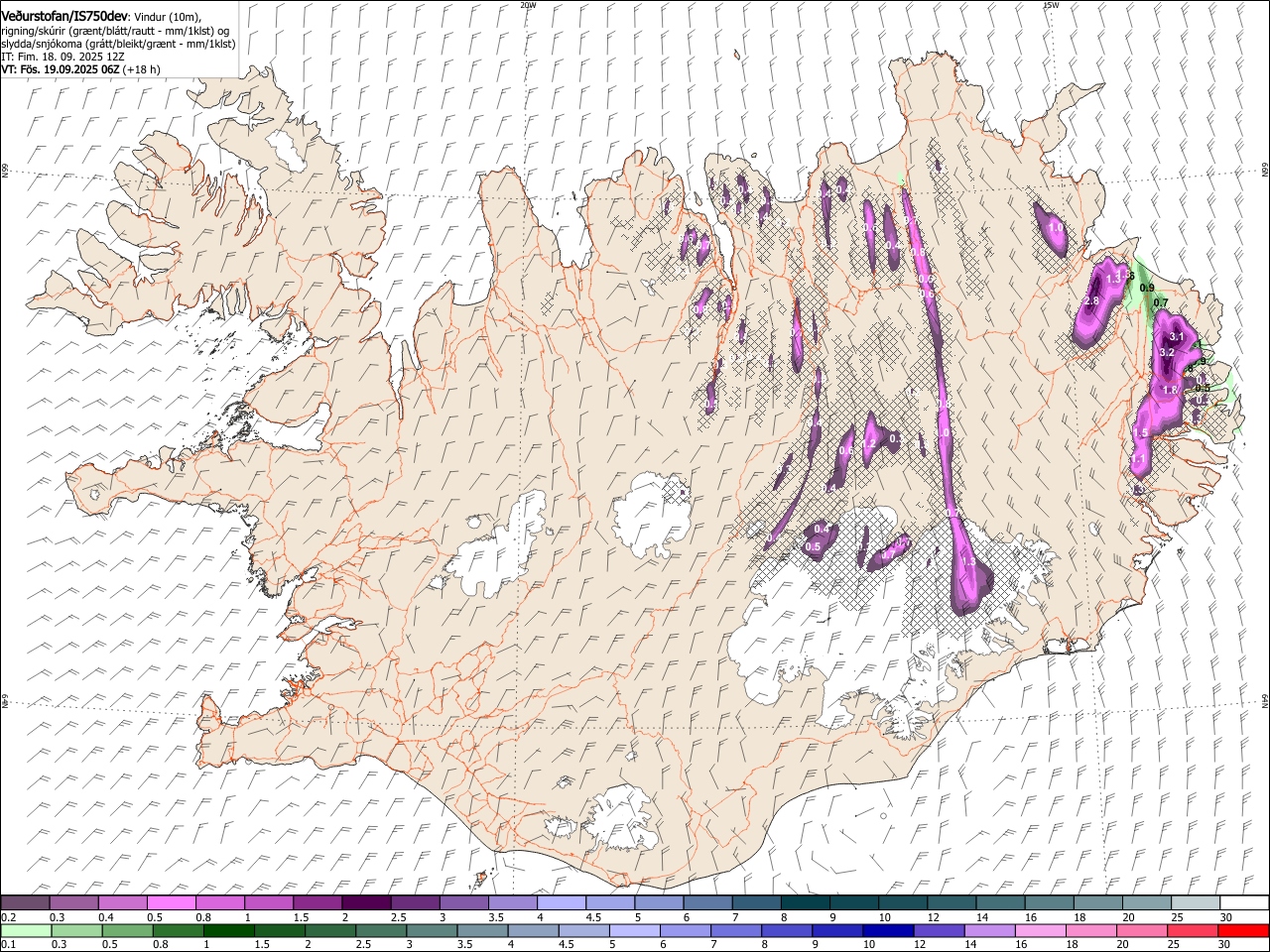Click the 'rigning/skúrir' legend description line
This screenshot has height=952, width=1270.
tap(115, 31)
